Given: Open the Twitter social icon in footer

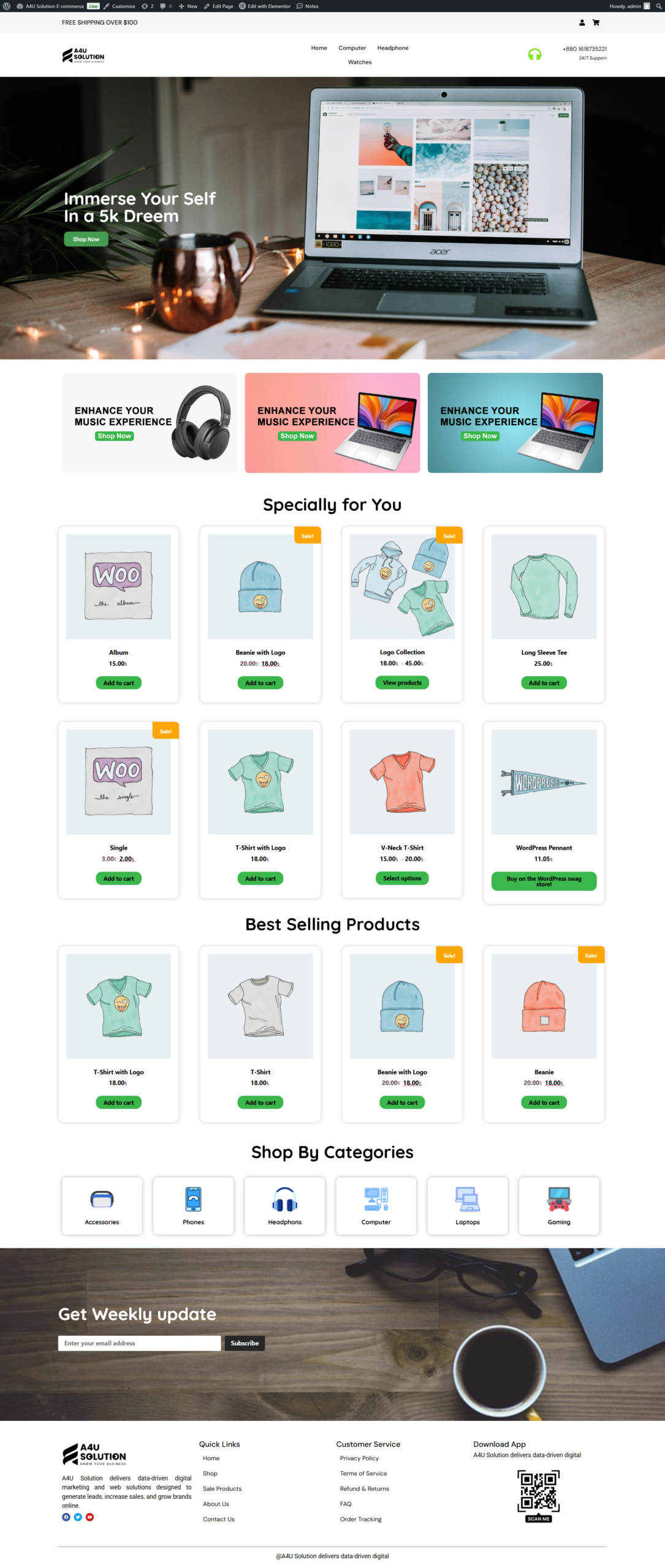Looking at the screenshot, I should coord(78,1517).
